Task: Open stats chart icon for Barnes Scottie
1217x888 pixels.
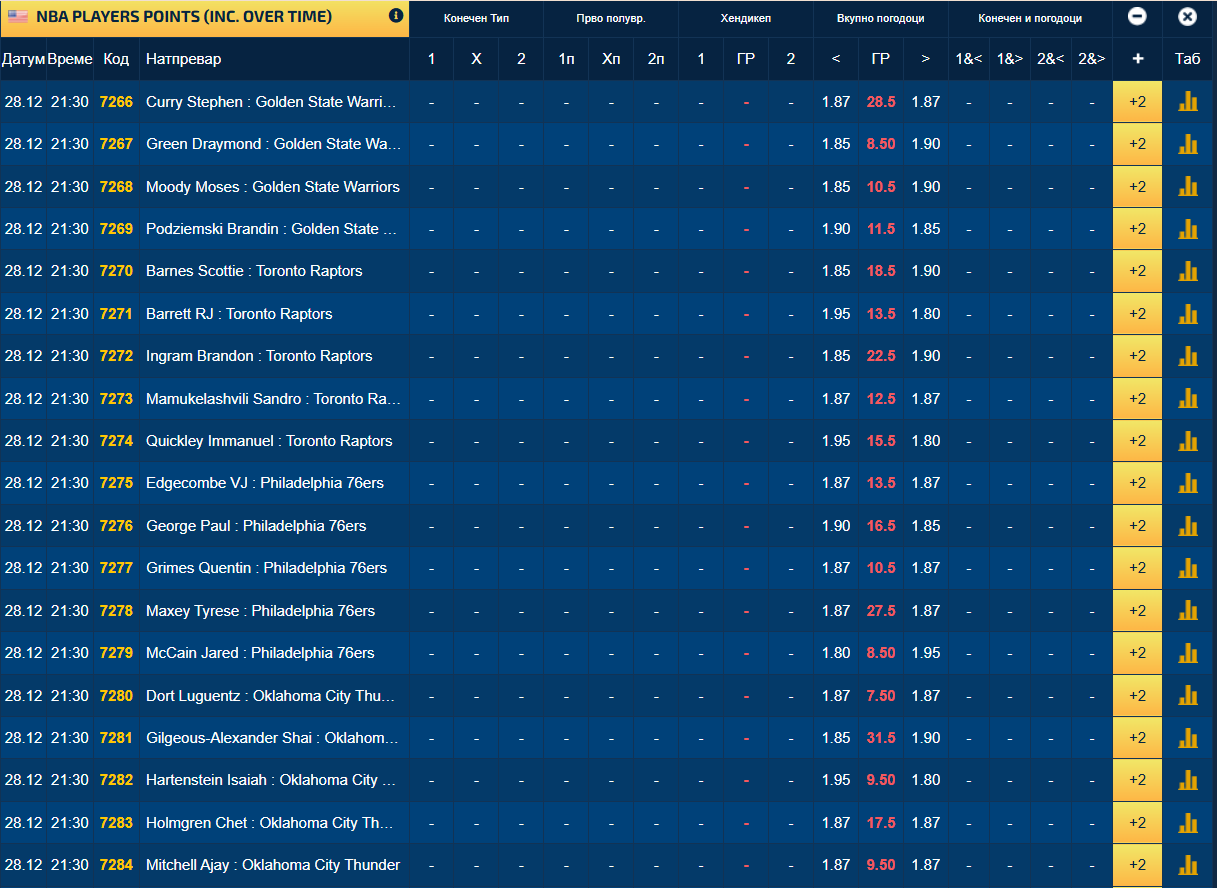Action: (x=1188, y=271)
